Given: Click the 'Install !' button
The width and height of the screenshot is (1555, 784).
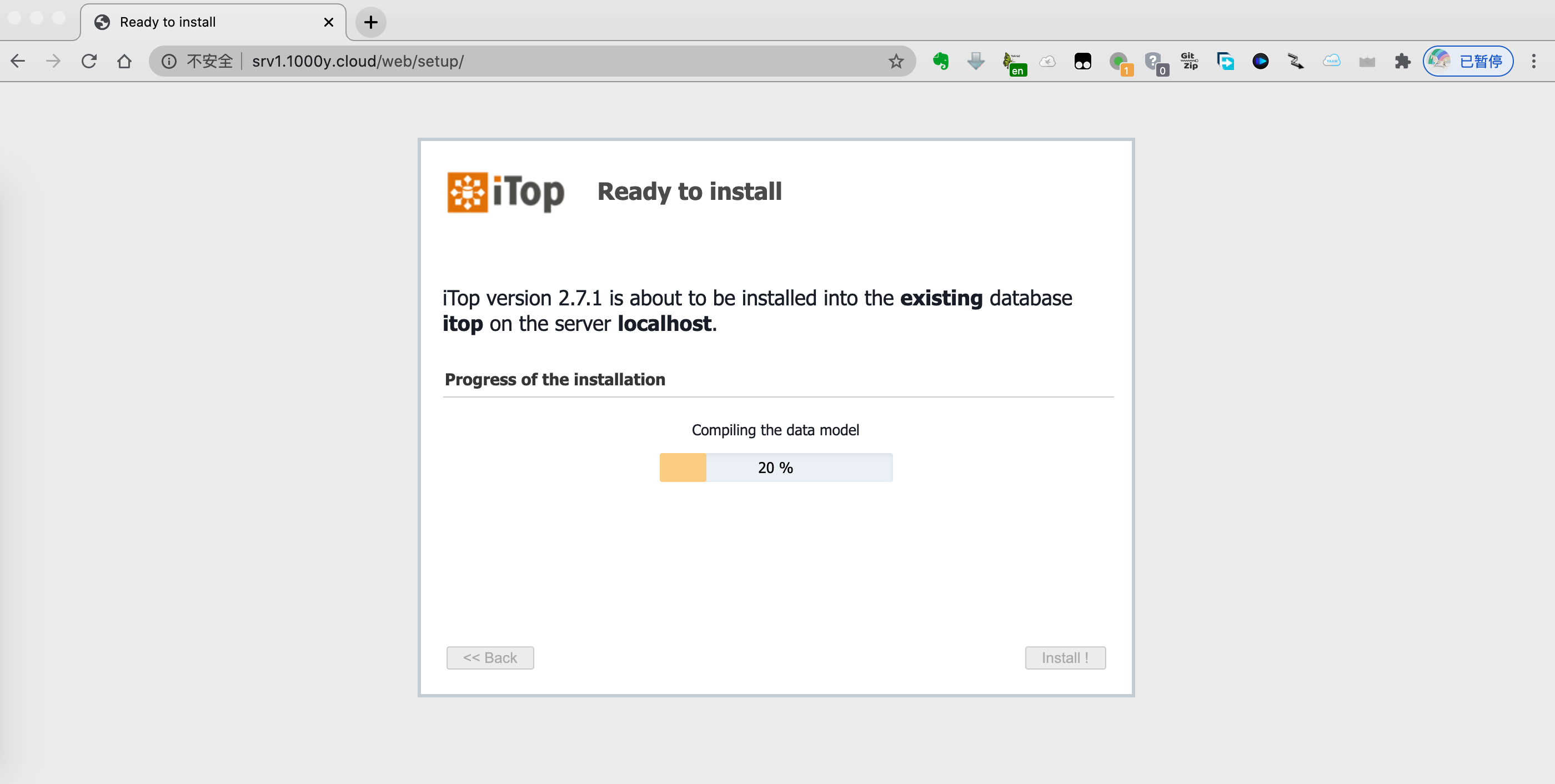Looking at the screenshot, I should [x=1065, y=658].
